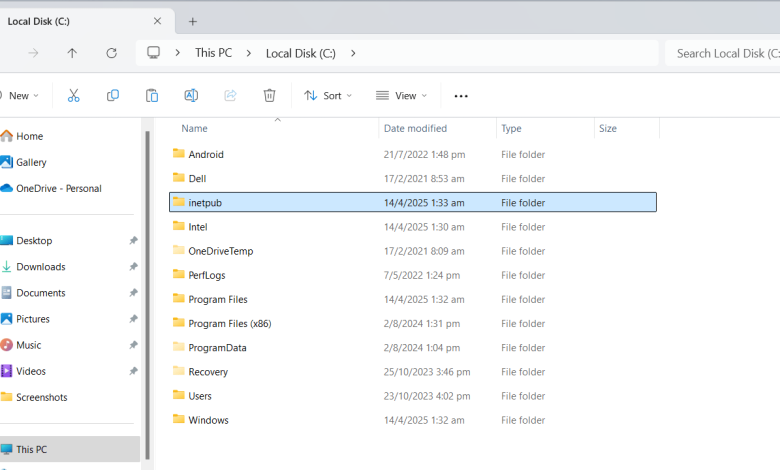780x470 pixels.
Task: Click the Paste clipboard icon
Action: pyautogui.click(x=152, y=95)
